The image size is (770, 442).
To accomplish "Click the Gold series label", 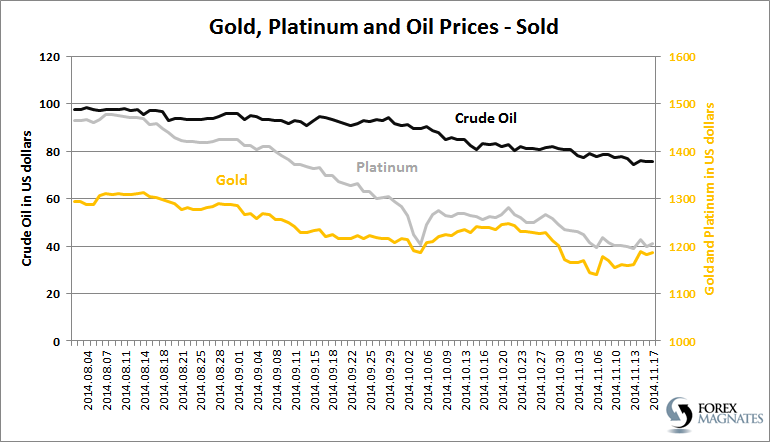I will pos(231,180).
